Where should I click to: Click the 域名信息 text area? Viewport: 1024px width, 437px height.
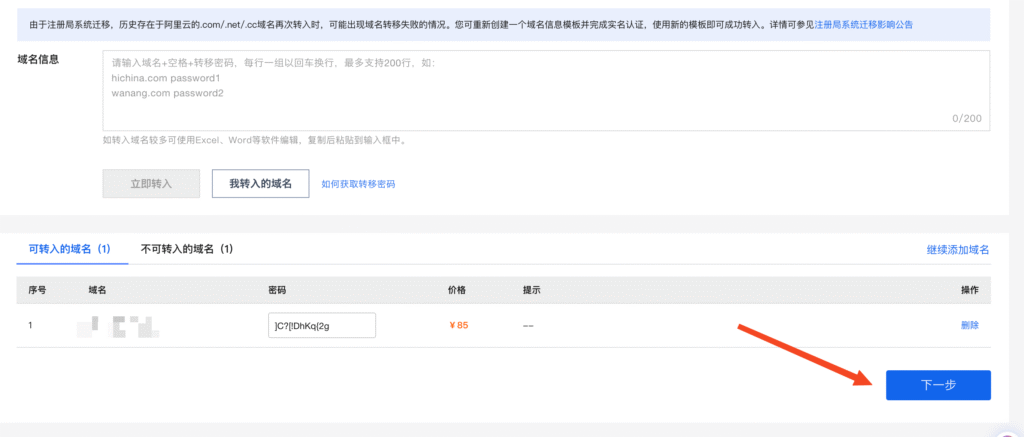pyautogui.click(x=545, y=90)
